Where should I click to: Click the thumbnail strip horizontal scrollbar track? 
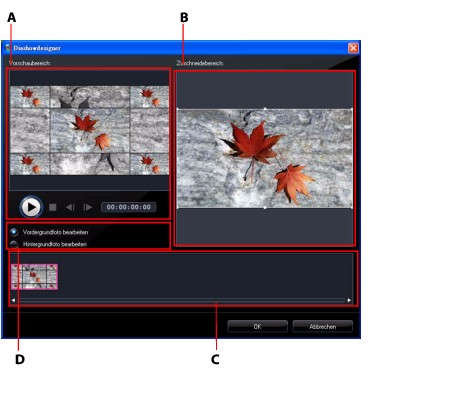tap(181, 300)
